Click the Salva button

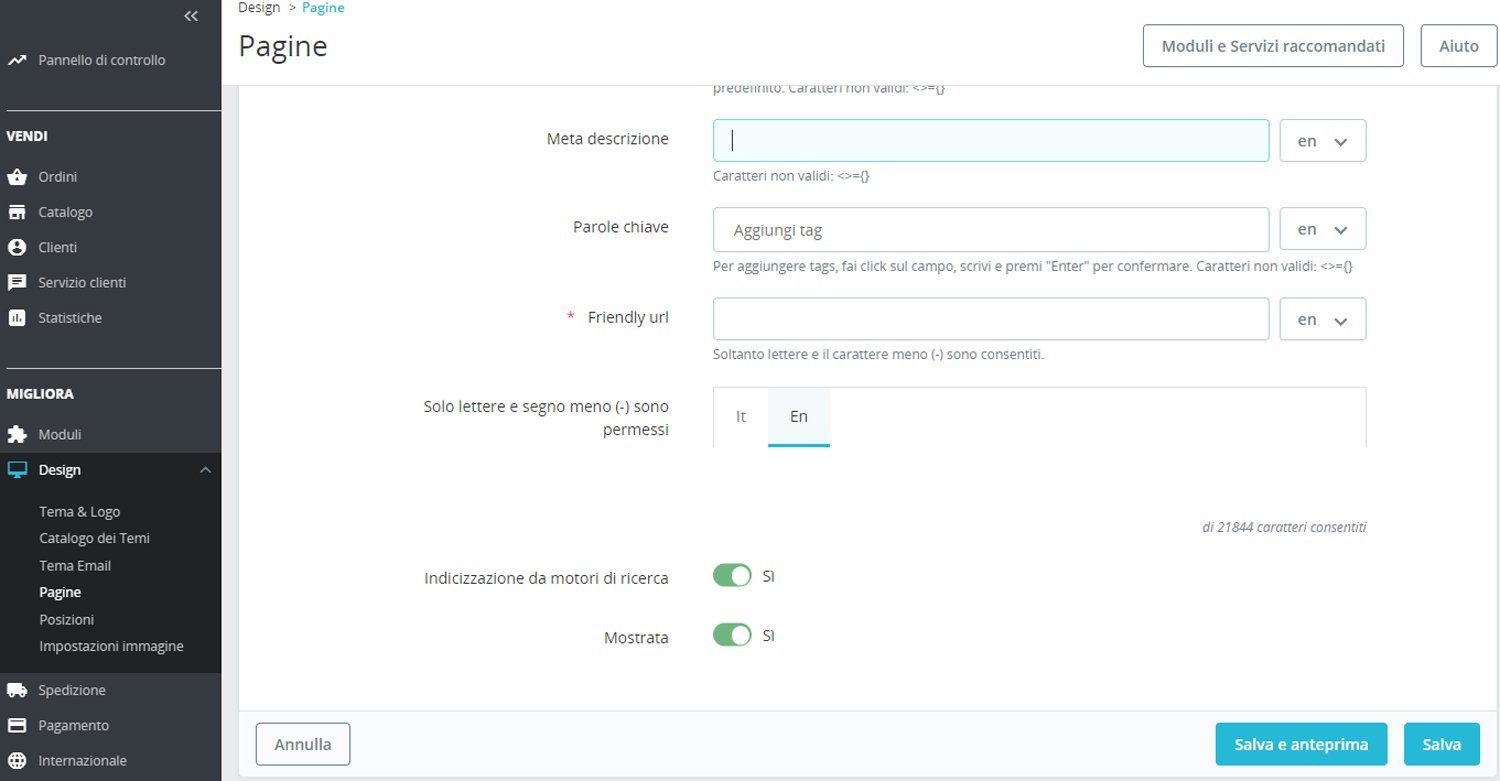point(1442,744)
